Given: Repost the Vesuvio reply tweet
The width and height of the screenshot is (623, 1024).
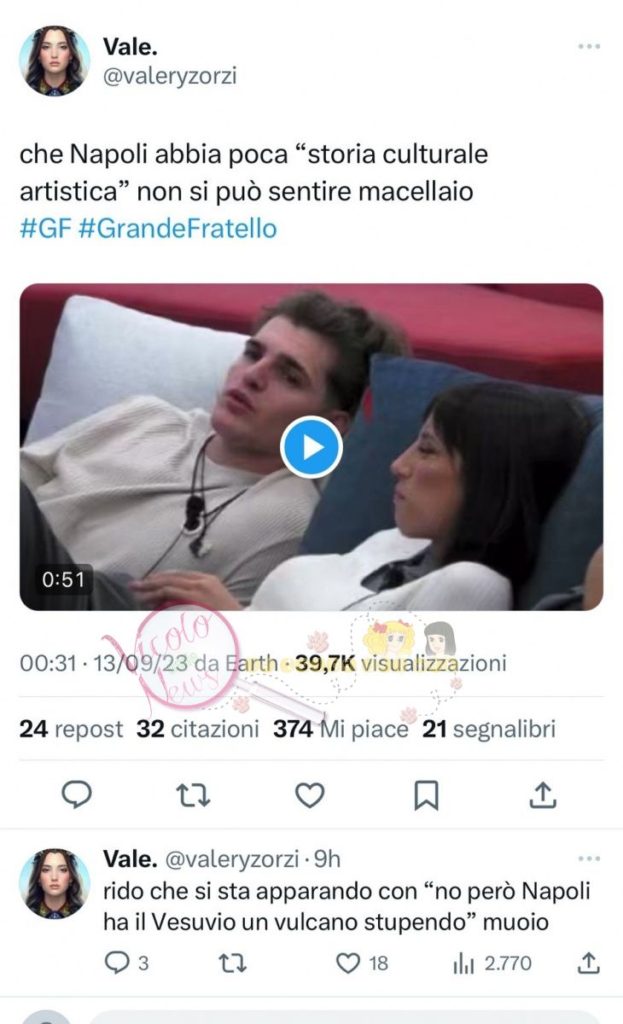Looking at the screenshot, I should (232, 963).
